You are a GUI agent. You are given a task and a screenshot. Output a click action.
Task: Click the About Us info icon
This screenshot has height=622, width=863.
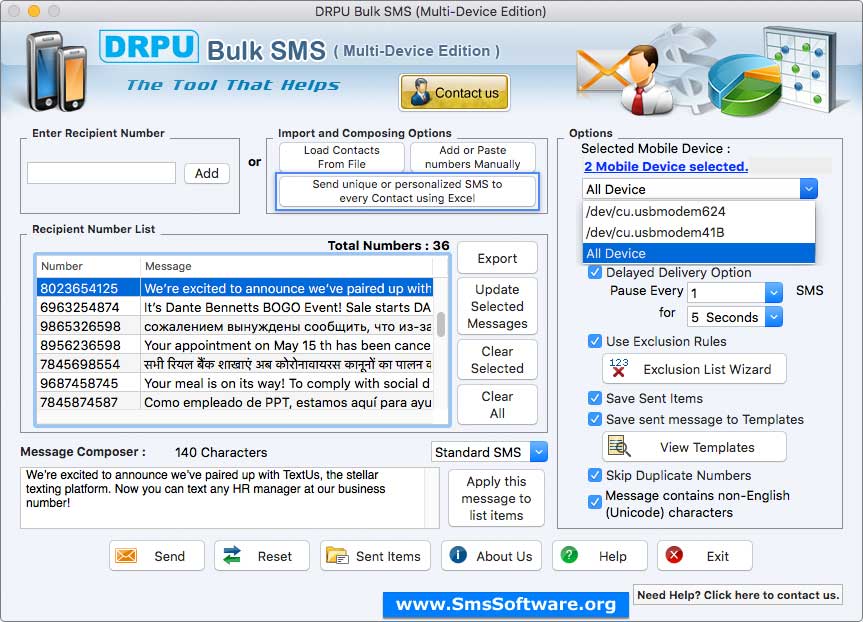(458, 555)
